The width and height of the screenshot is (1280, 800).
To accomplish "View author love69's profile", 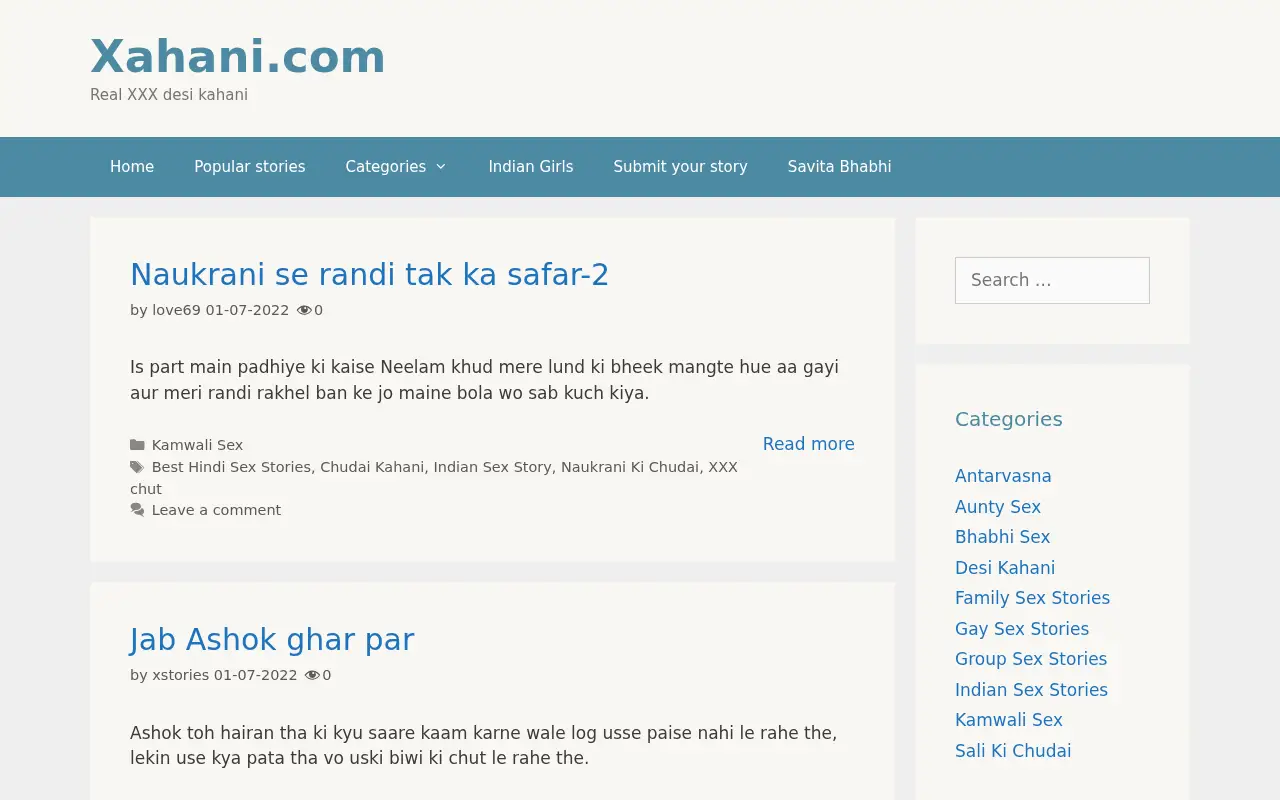I will [x=176, y=310].
